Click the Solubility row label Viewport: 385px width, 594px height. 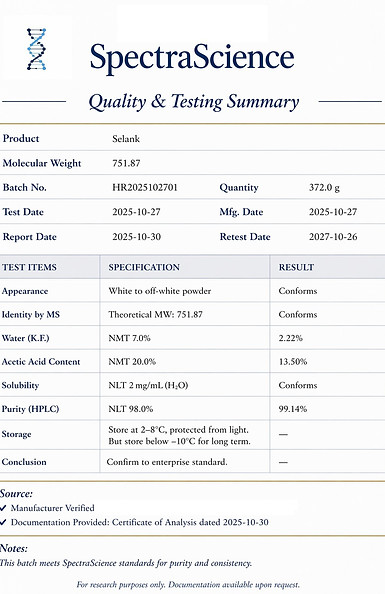tap(20, 385)
